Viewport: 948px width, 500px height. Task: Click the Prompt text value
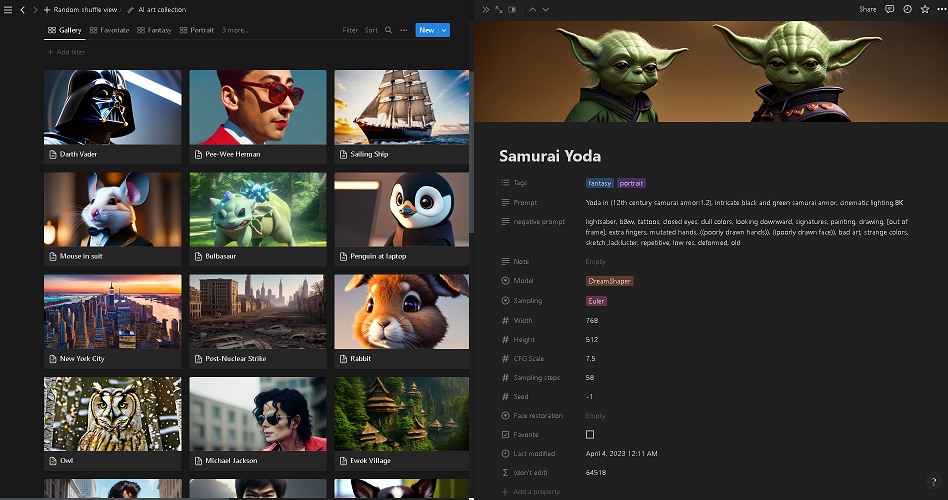pyautogui.click(x=744, y=203)
